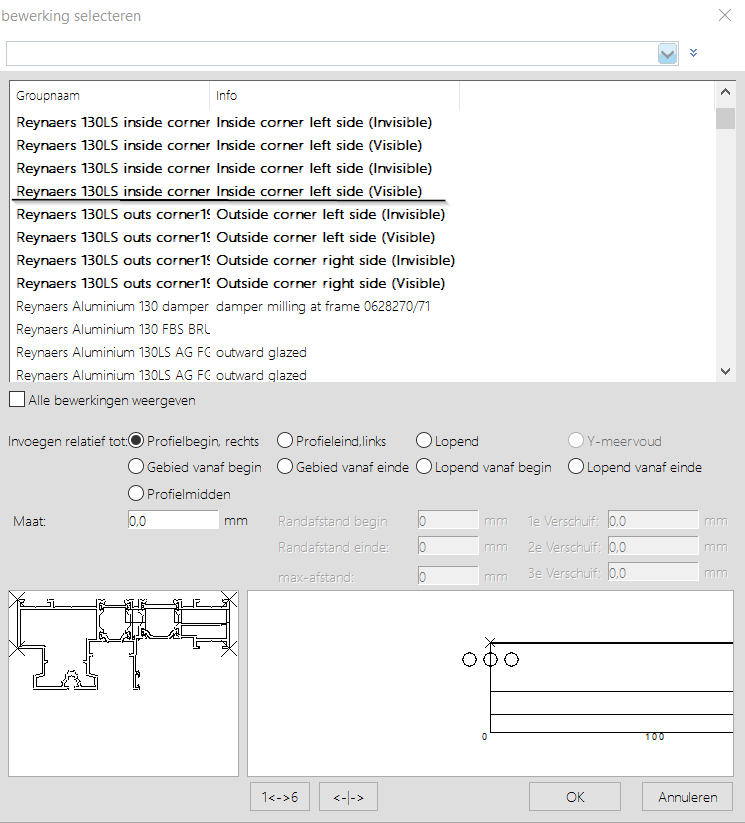This screenshot has height=823, width=745.
Task: Click the list scrollbar down arrow
Action: click(726, 371)
